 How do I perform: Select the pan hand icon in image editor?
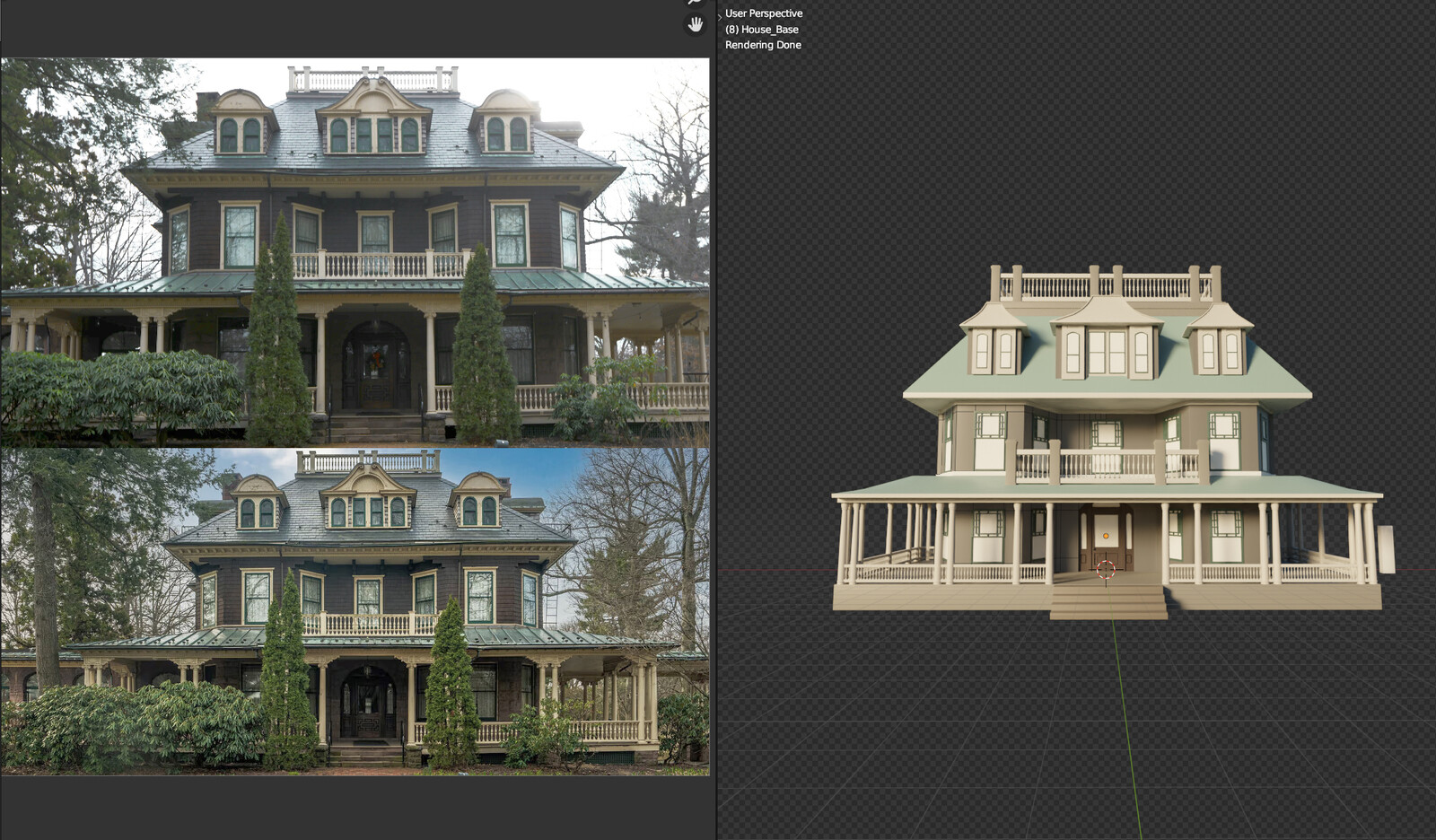(695, 25)
